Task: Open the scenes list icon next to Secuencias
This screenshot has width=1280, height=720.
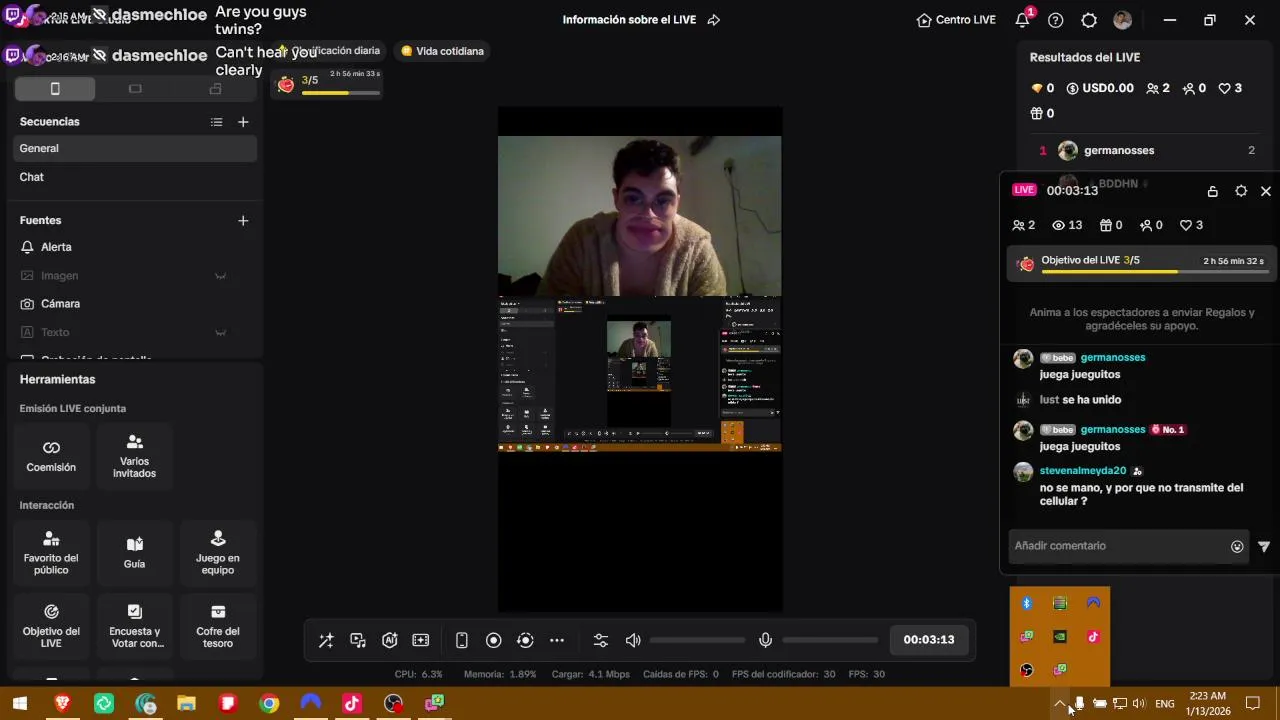Action: pos(216,122)
